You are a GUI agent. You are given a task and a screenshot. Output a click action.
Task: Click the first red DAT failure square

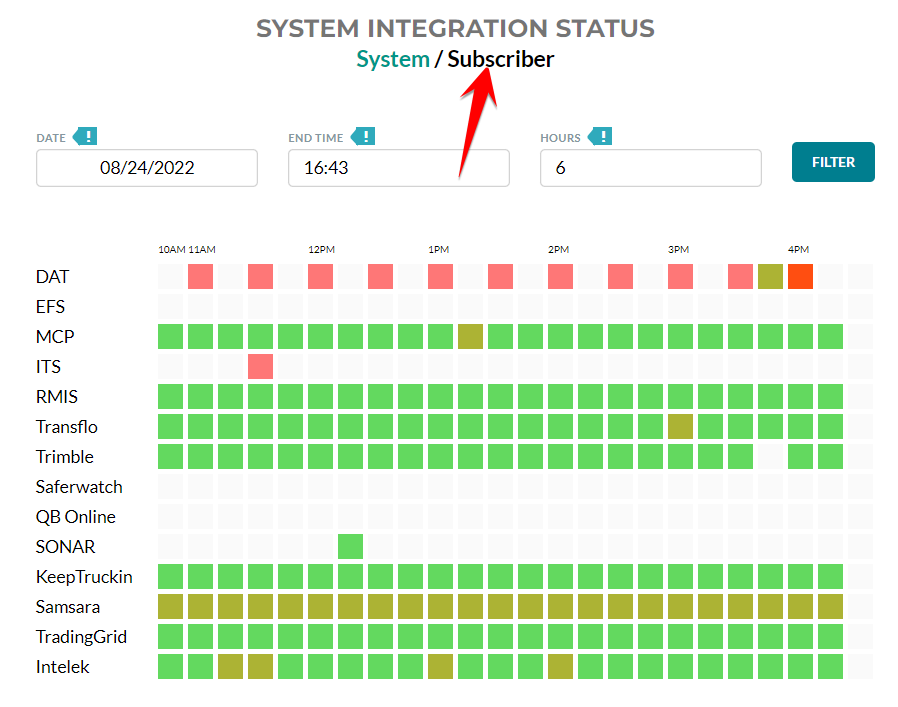(x=200, y=276)
